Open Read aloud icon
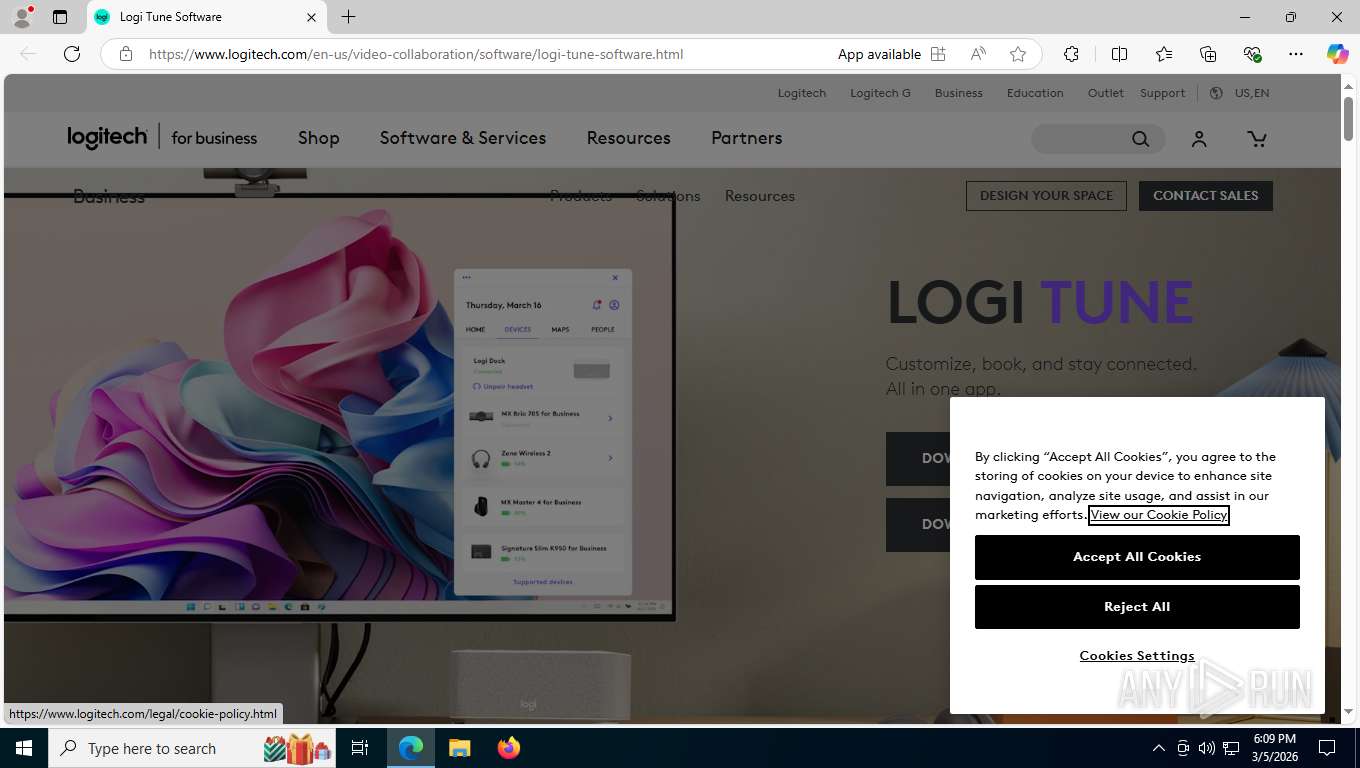This screenshot has height=768, width=1360. tap(978, 54)
